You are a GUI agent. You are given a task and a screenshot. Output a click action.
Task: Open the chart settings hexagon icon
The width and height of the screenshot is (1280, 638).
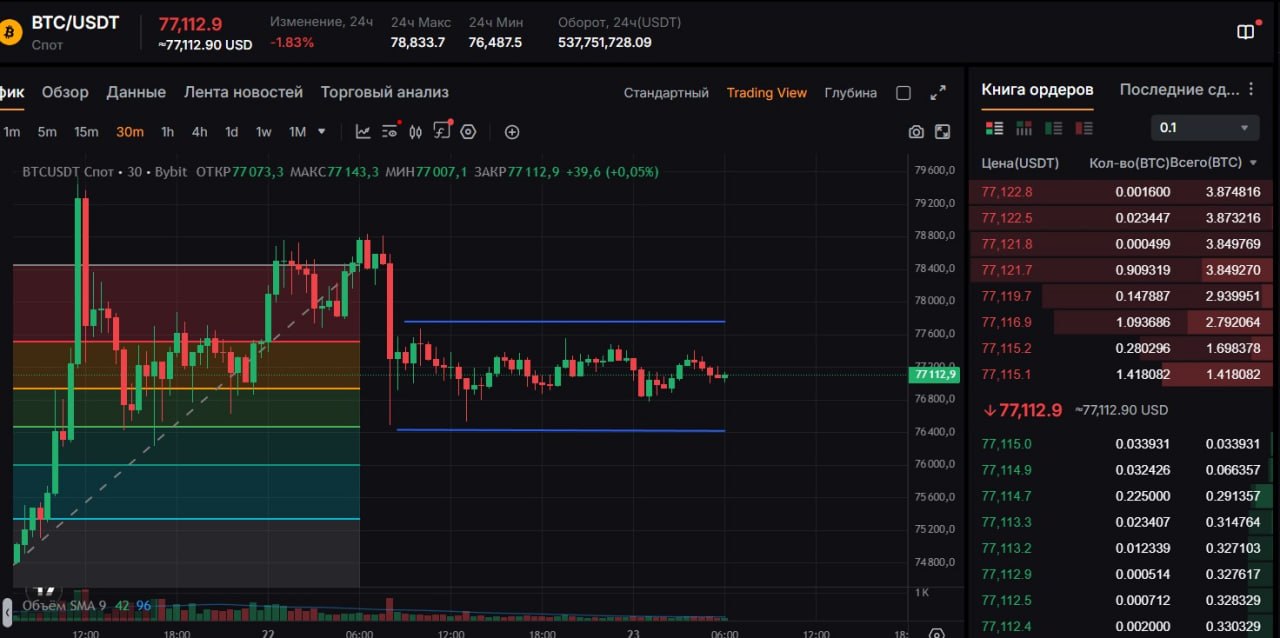[x=468, y=132]
